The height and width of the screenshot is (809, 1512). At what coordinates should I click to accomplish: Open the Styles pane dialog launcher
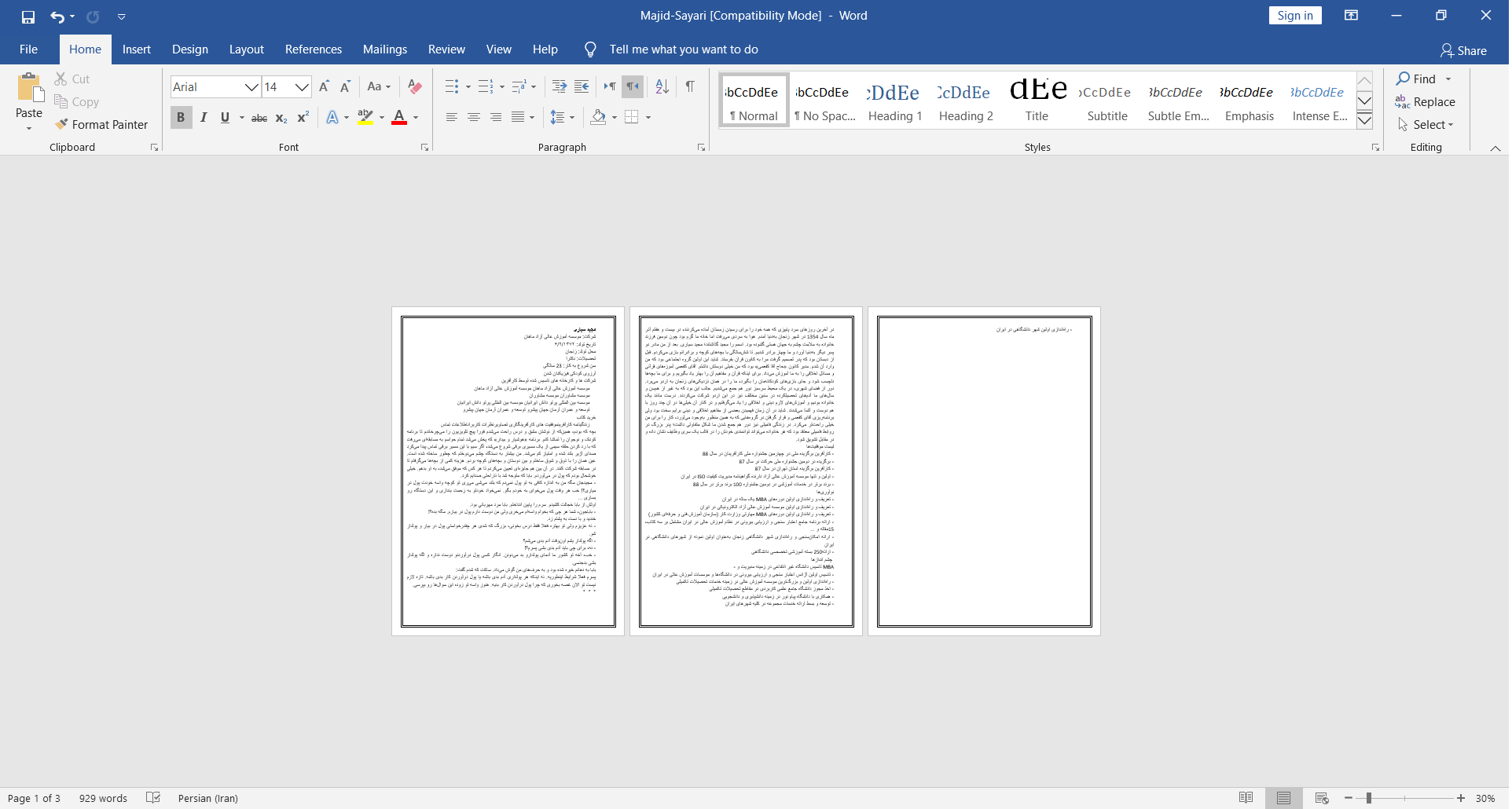coord(1375,148)
